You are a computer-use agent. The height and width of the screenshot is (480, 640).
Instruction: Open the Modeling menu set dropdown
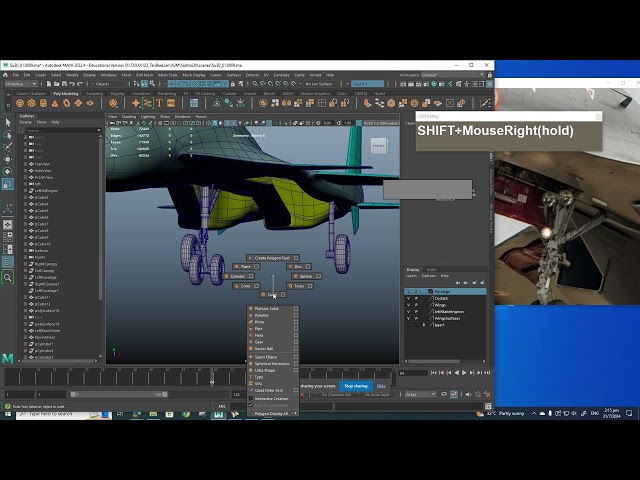pos(21,84)
